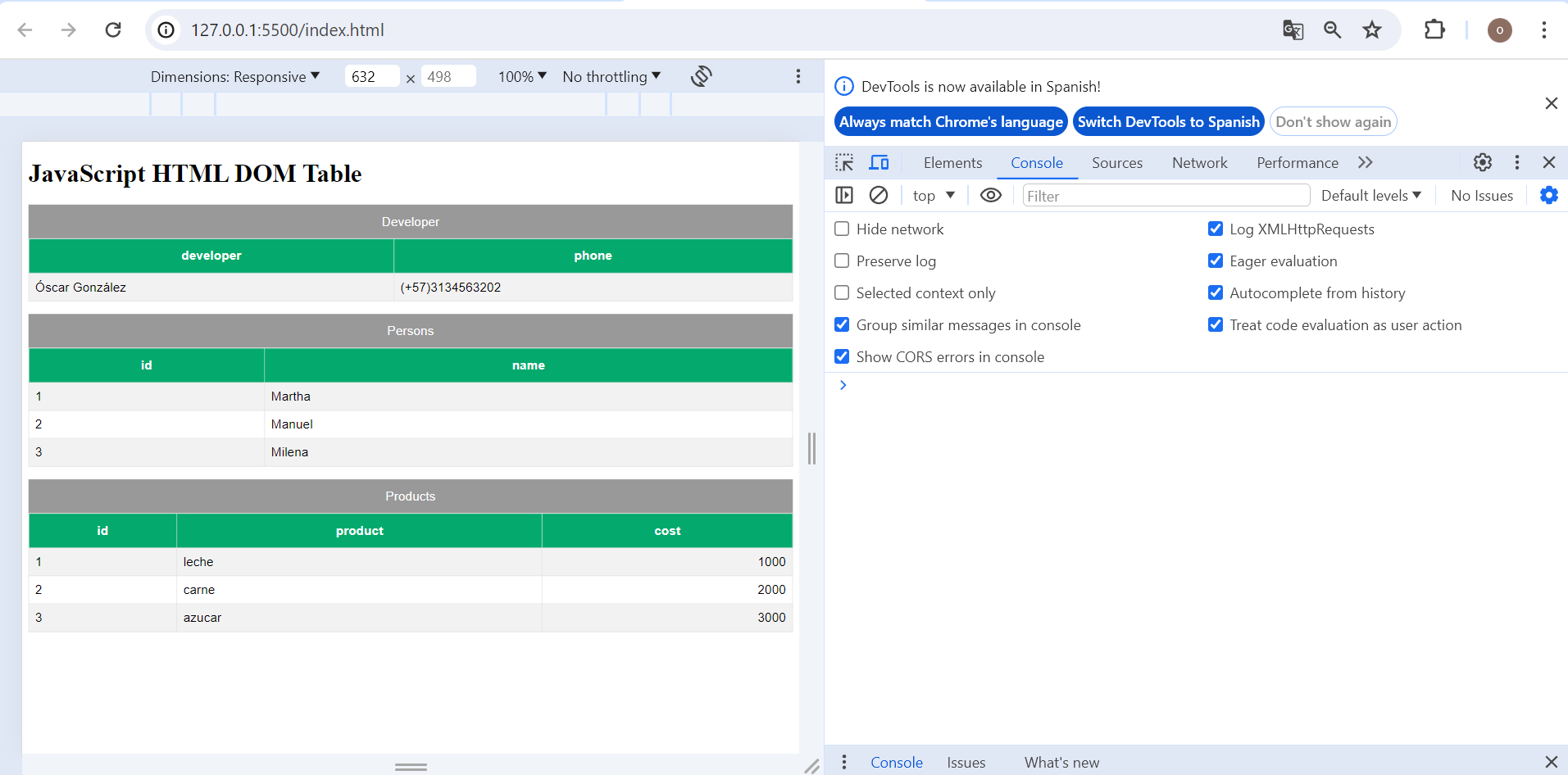The height and width of the screenshot is (775, 1568).
Task: Toggle device toolbar icon in DevTools
Action: tap(879, 162)
